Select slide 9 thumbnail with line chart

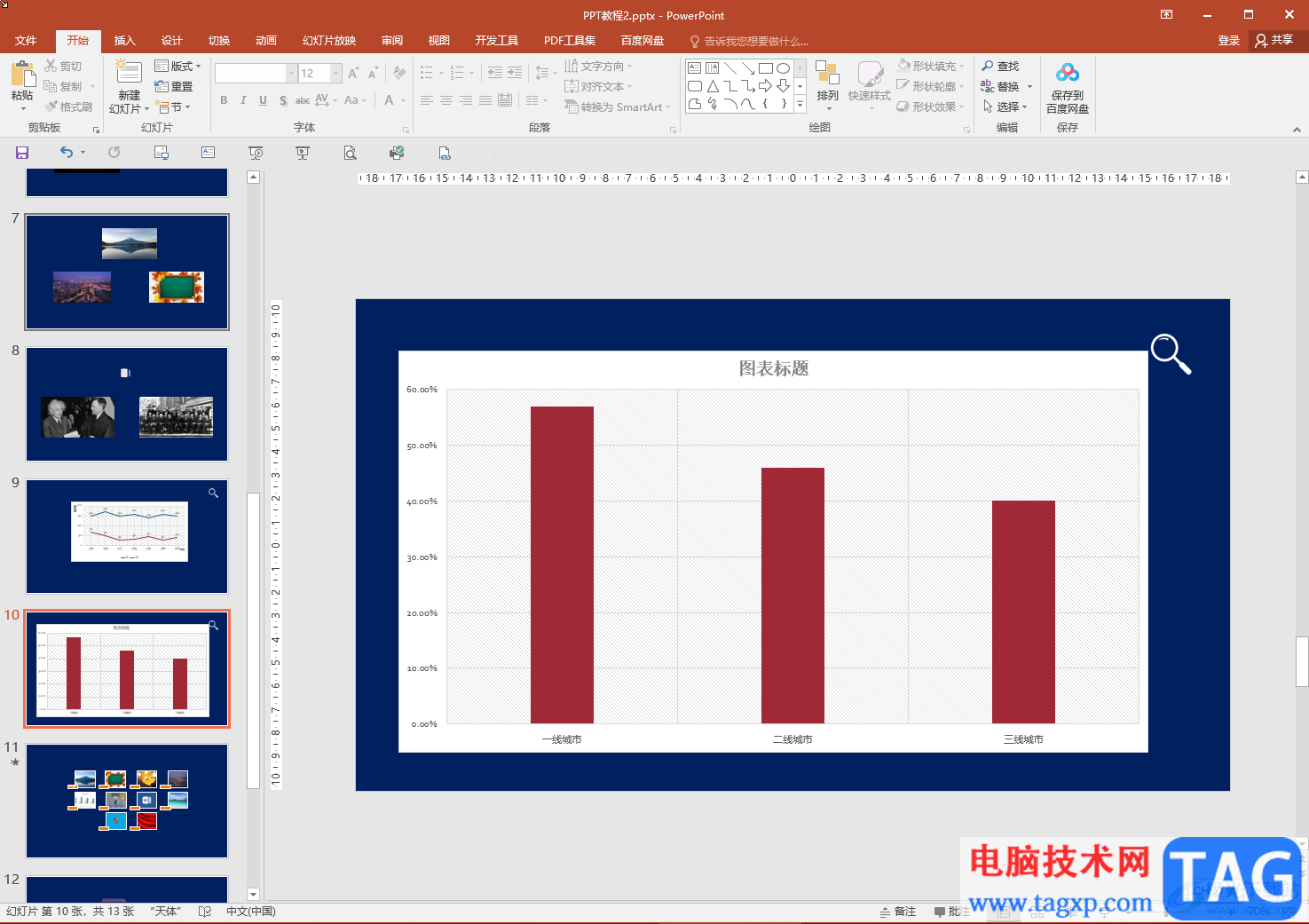click(127, 536)
